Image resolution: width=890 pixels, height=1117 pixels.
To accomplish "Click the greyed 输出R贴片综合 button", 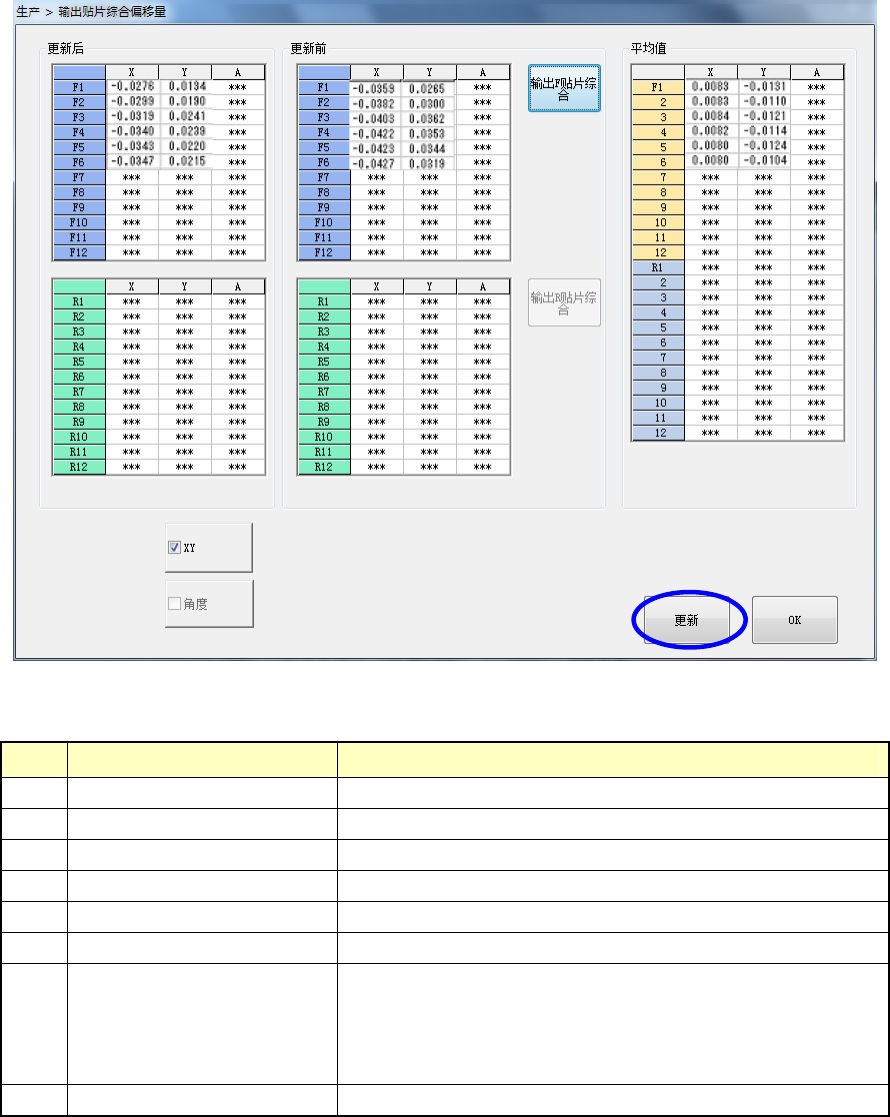I will point(564,303).
